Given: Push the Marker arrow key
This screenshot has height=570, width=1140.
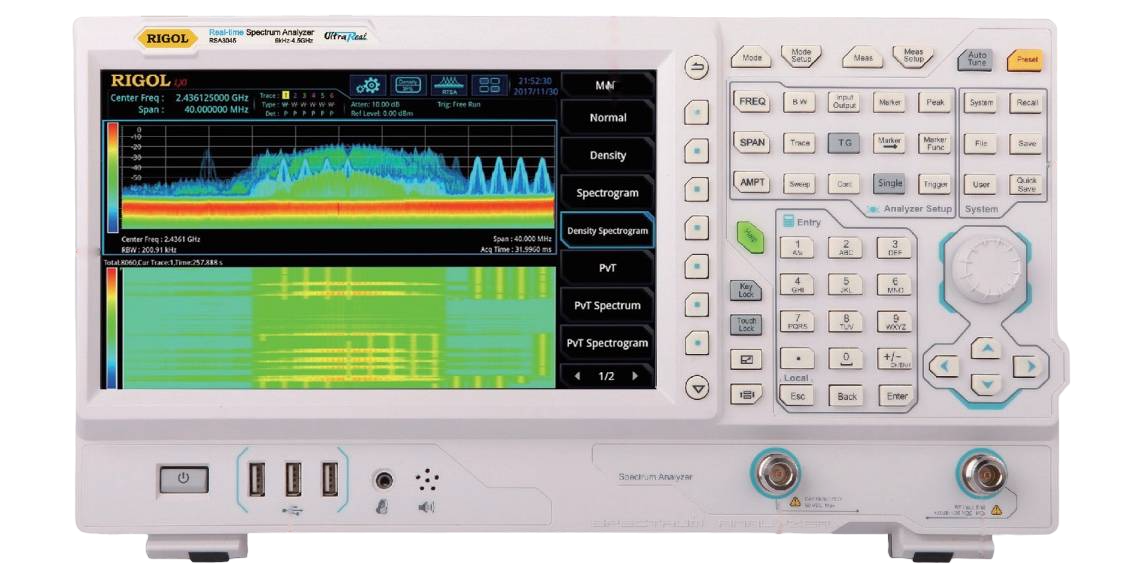Looking at the screenshot, I should (x=889, y=142).
